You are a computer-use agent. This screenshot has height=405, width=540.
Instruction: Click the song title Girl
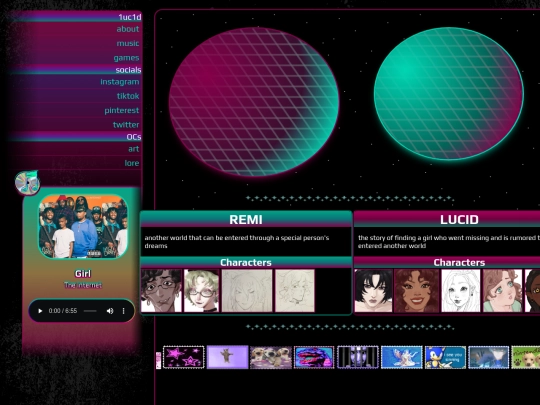(83, 274)
